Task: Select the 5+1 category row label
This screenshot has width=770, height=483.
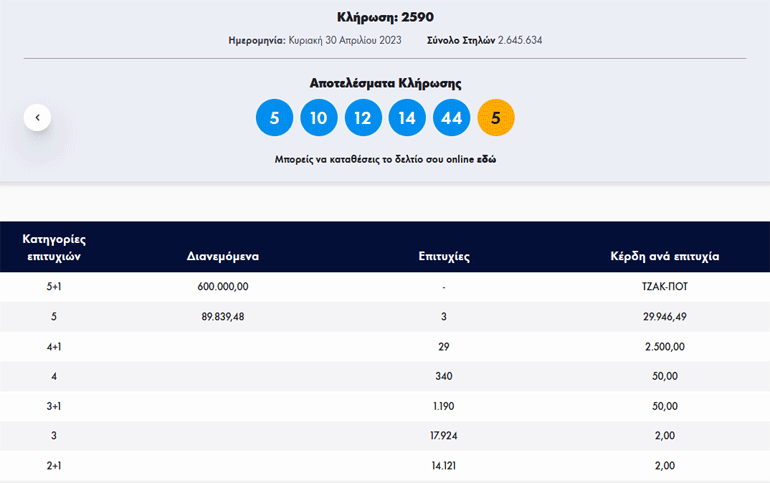Action: pos(53,287)
